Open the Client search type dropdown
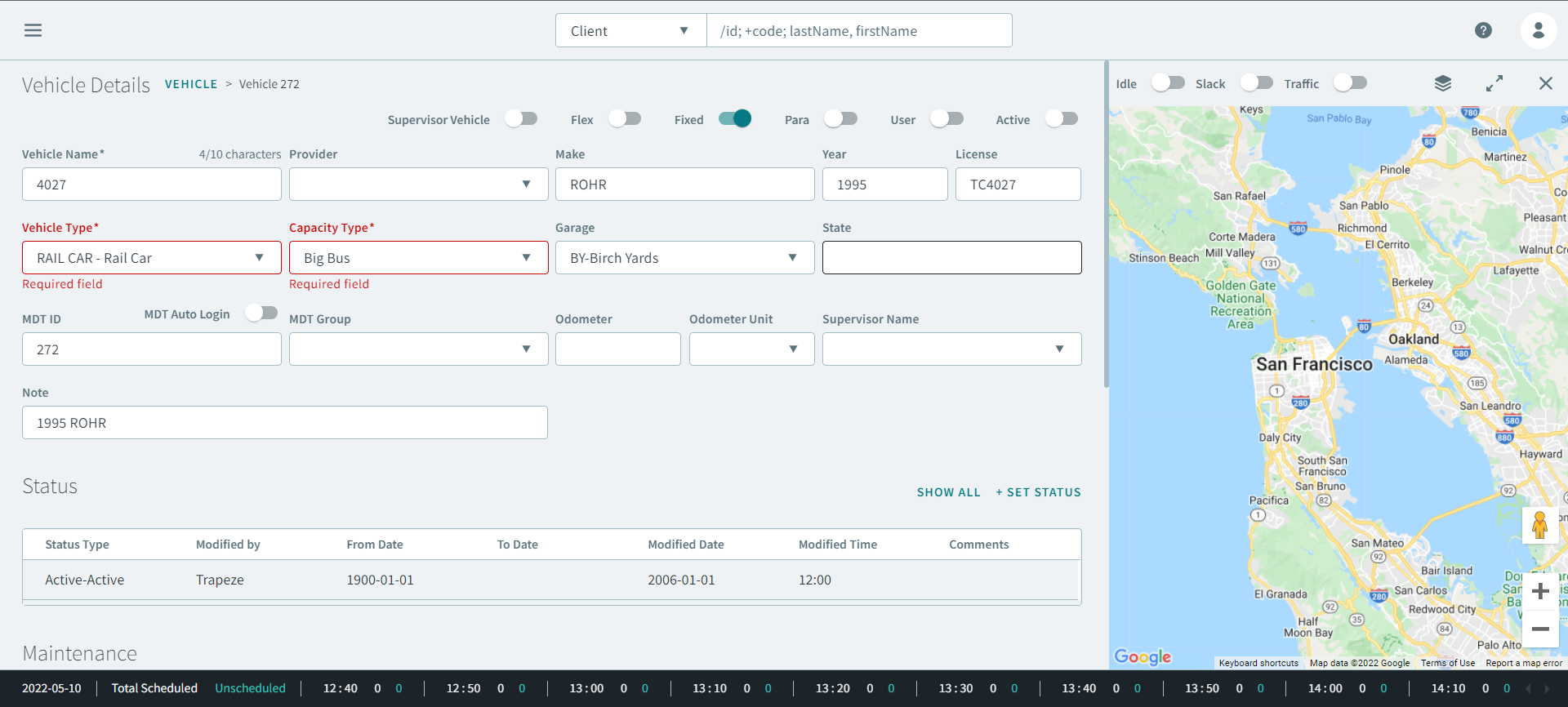This screenshot has height=707, width=1568. point(630,31)
